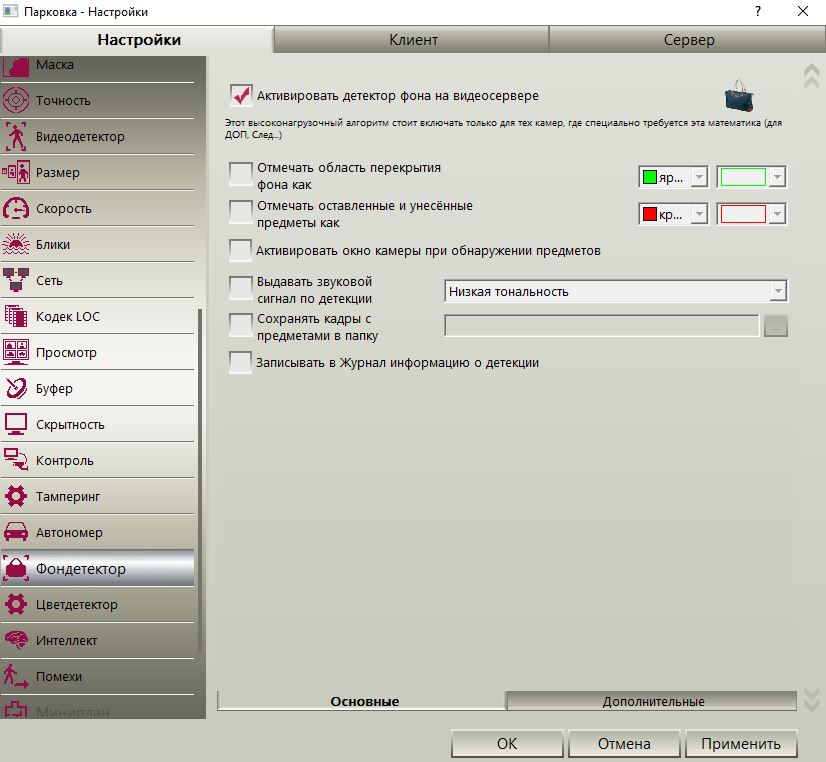Select the Кодек LOC text label

67,316
